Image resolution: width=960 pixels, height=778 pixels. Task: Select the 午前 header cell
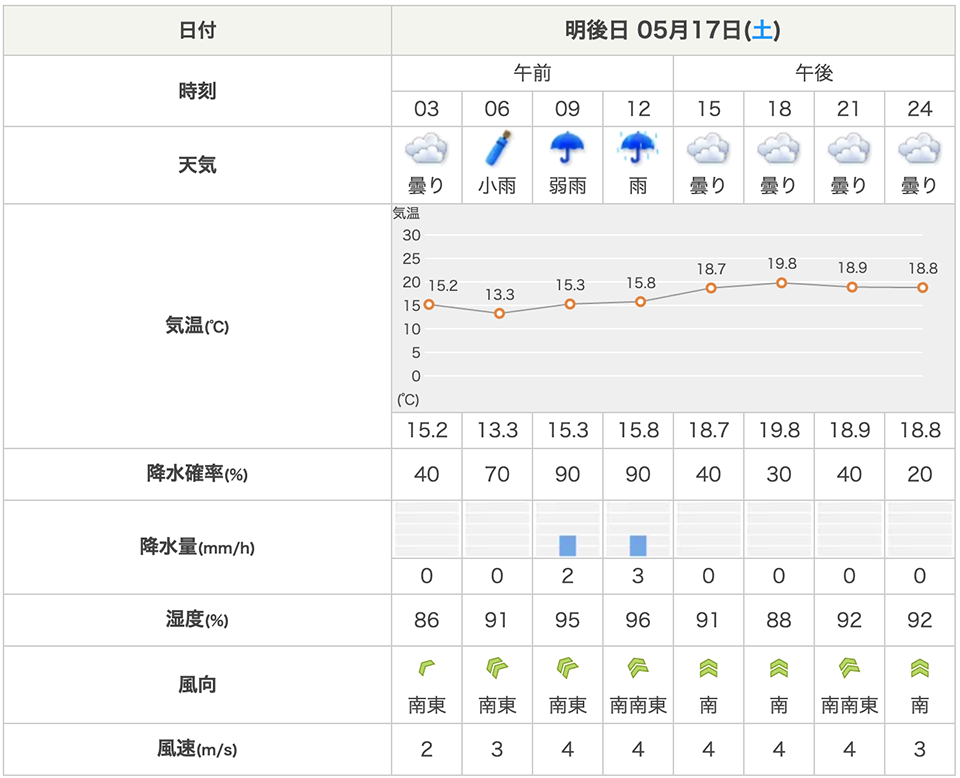coord(532,73)
